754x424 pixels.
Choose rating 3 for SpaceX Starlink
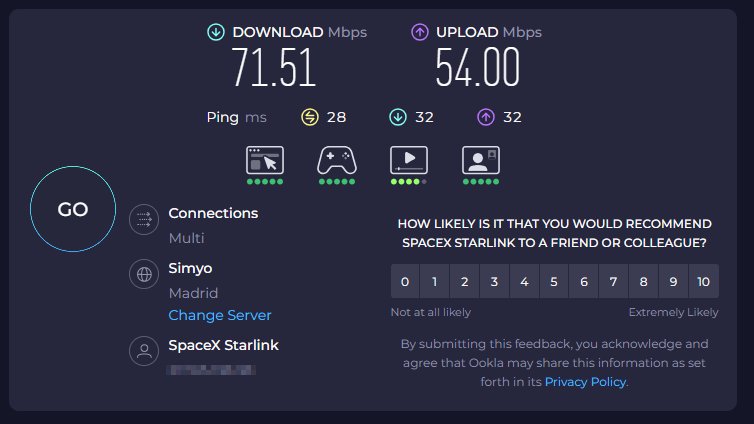pyautogui.click(x=494, y=282)
